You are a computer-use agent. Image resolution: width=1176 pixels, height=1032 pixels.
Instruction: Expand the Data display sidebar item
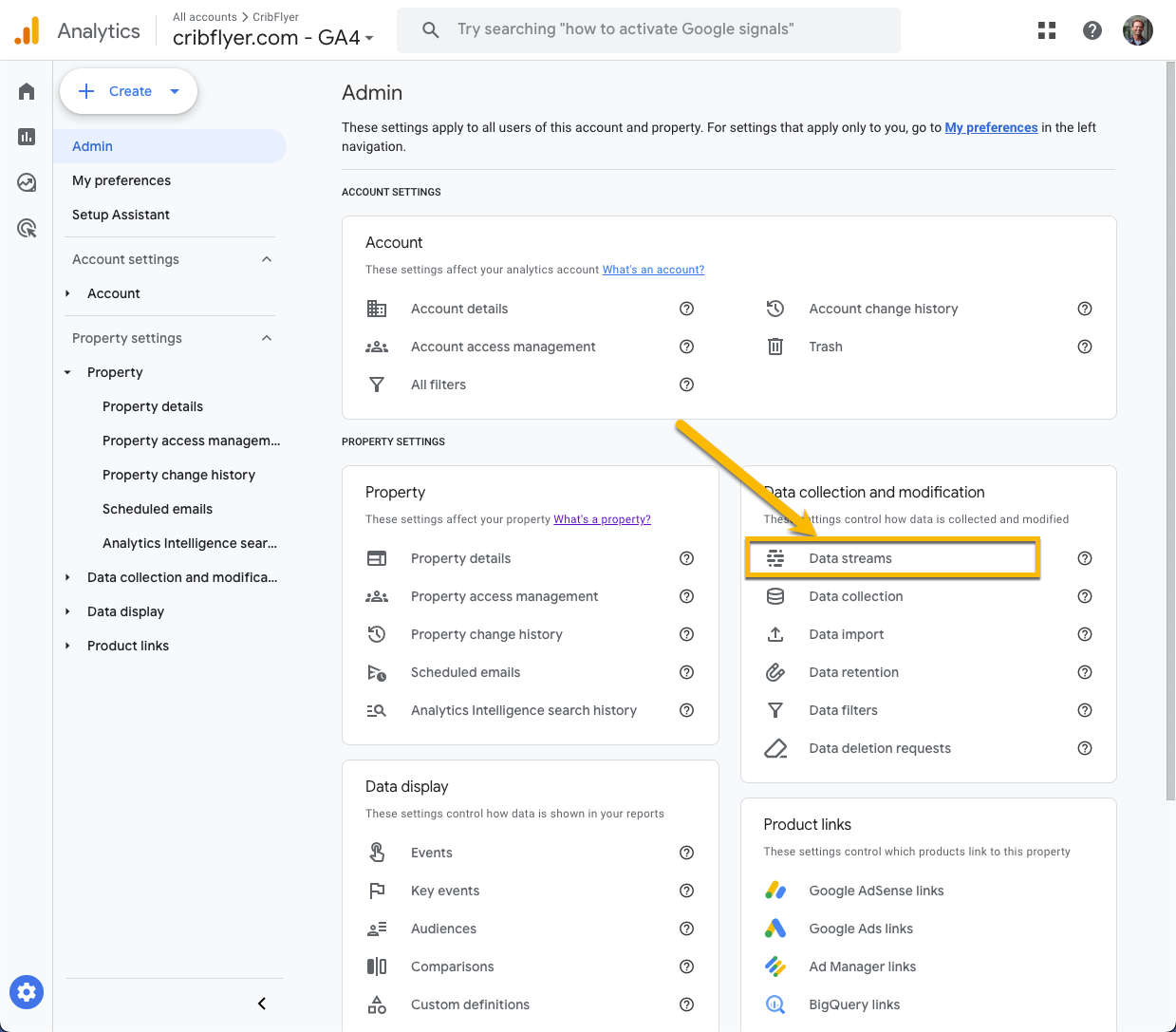67,611
